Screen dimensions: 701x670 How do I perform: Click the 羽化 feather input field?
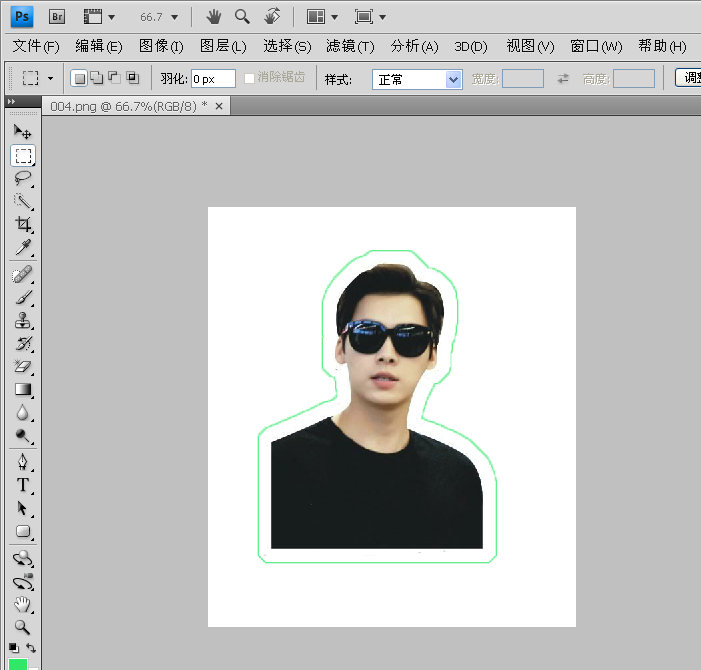click(x=212, y=79)
